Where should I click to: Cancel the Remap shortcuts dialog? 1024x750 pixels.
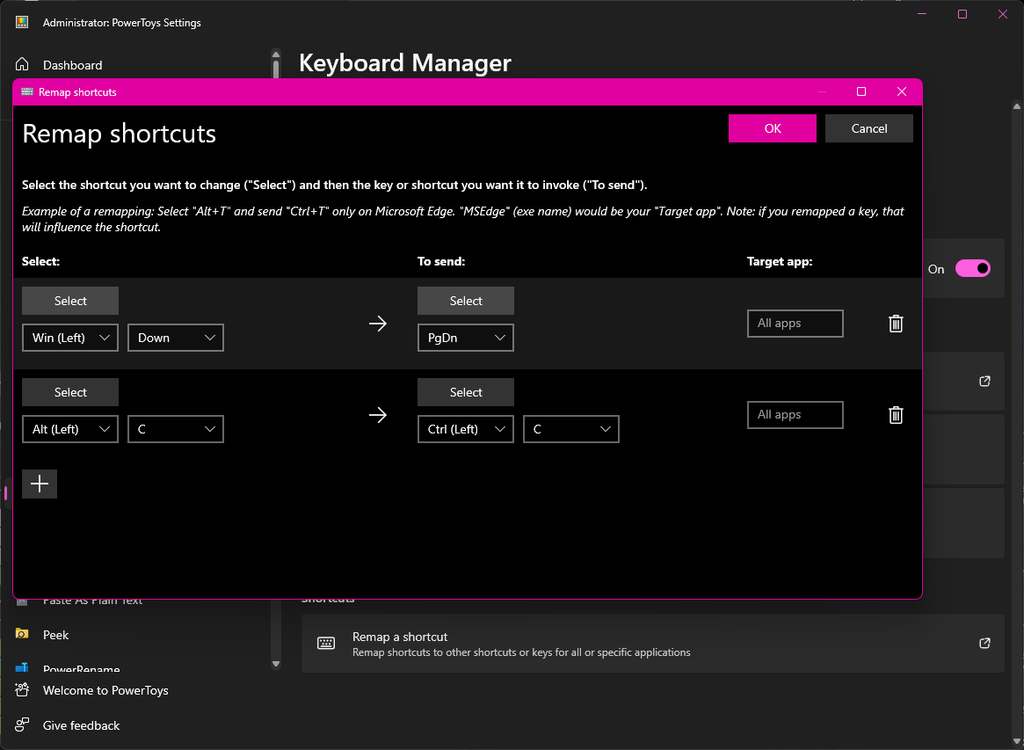pos(869,128)
